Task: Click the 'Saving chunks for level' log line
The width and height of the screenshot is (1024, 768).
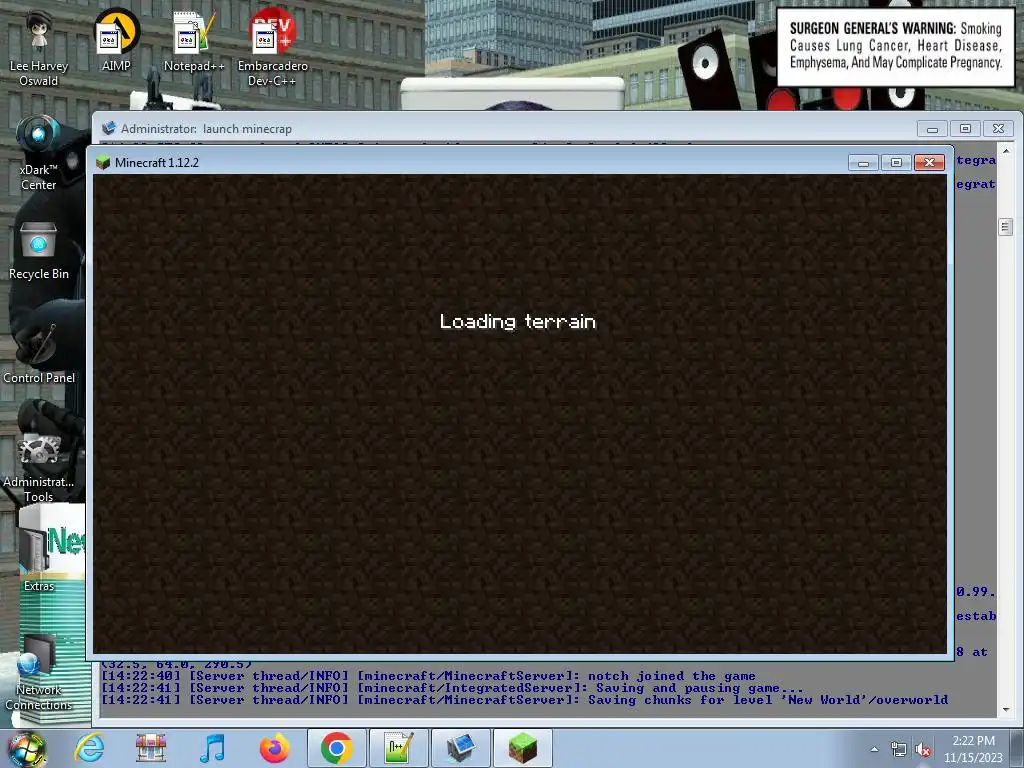Action: 524,699
